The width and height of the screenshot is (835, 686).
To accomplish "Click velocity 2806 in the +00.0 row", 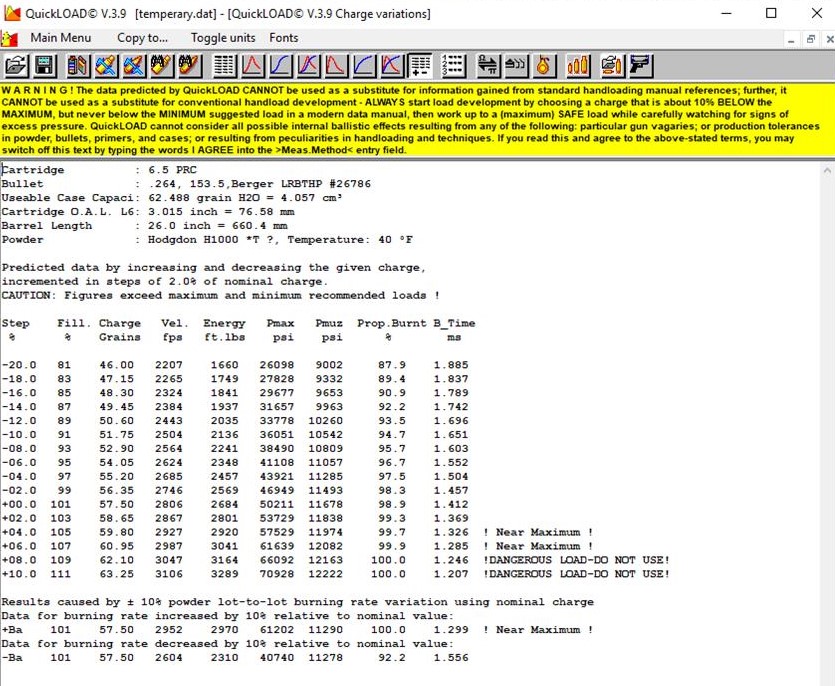I will point(169,504).
